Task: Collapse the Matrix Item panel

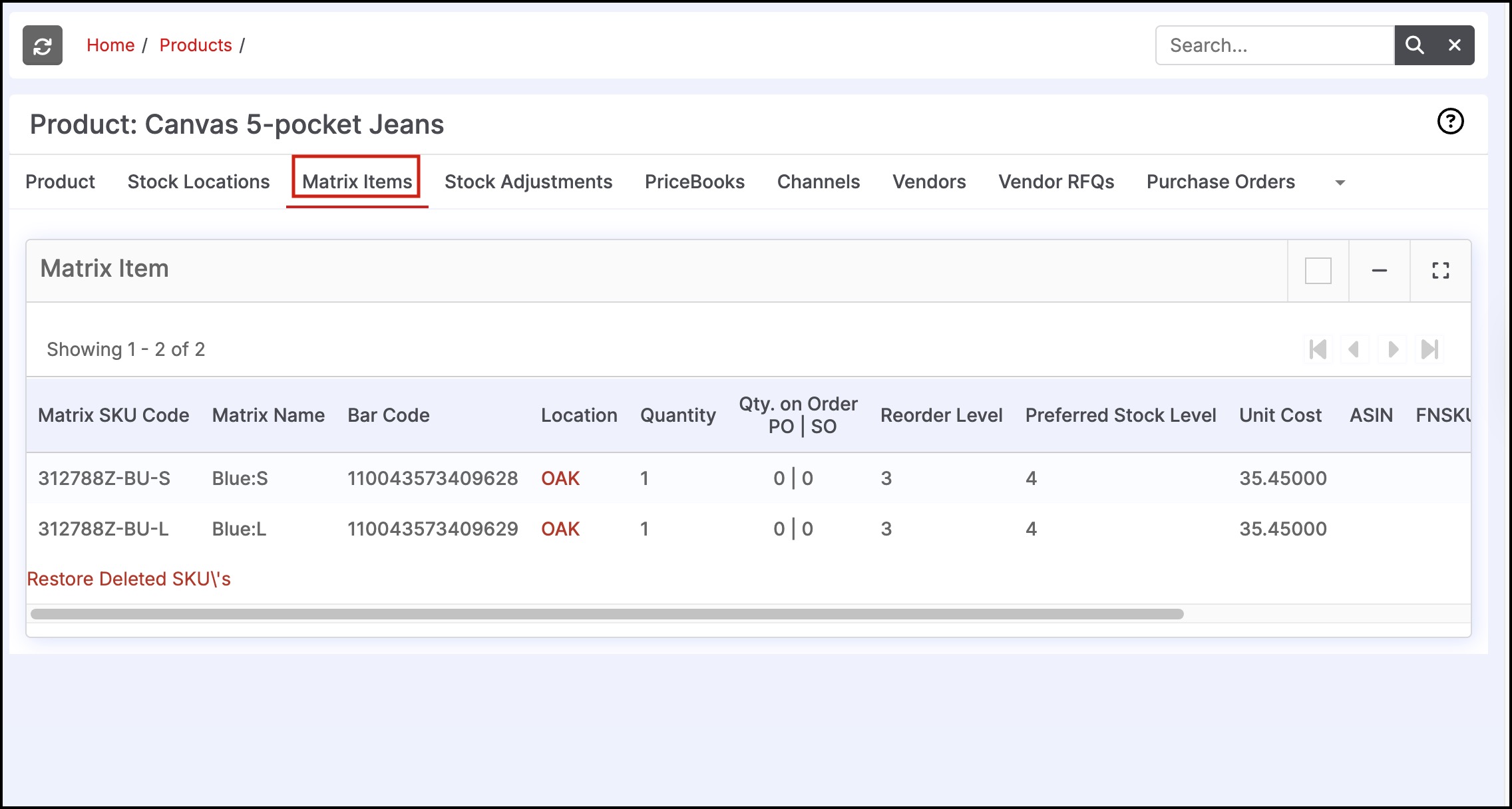Action: pyautogui.click(x=1380, y=271)
